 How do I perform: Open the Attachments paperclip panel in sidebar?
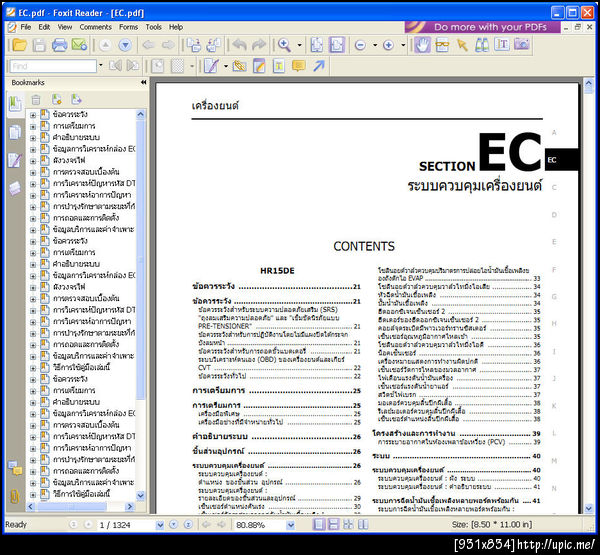click(15, 496)
